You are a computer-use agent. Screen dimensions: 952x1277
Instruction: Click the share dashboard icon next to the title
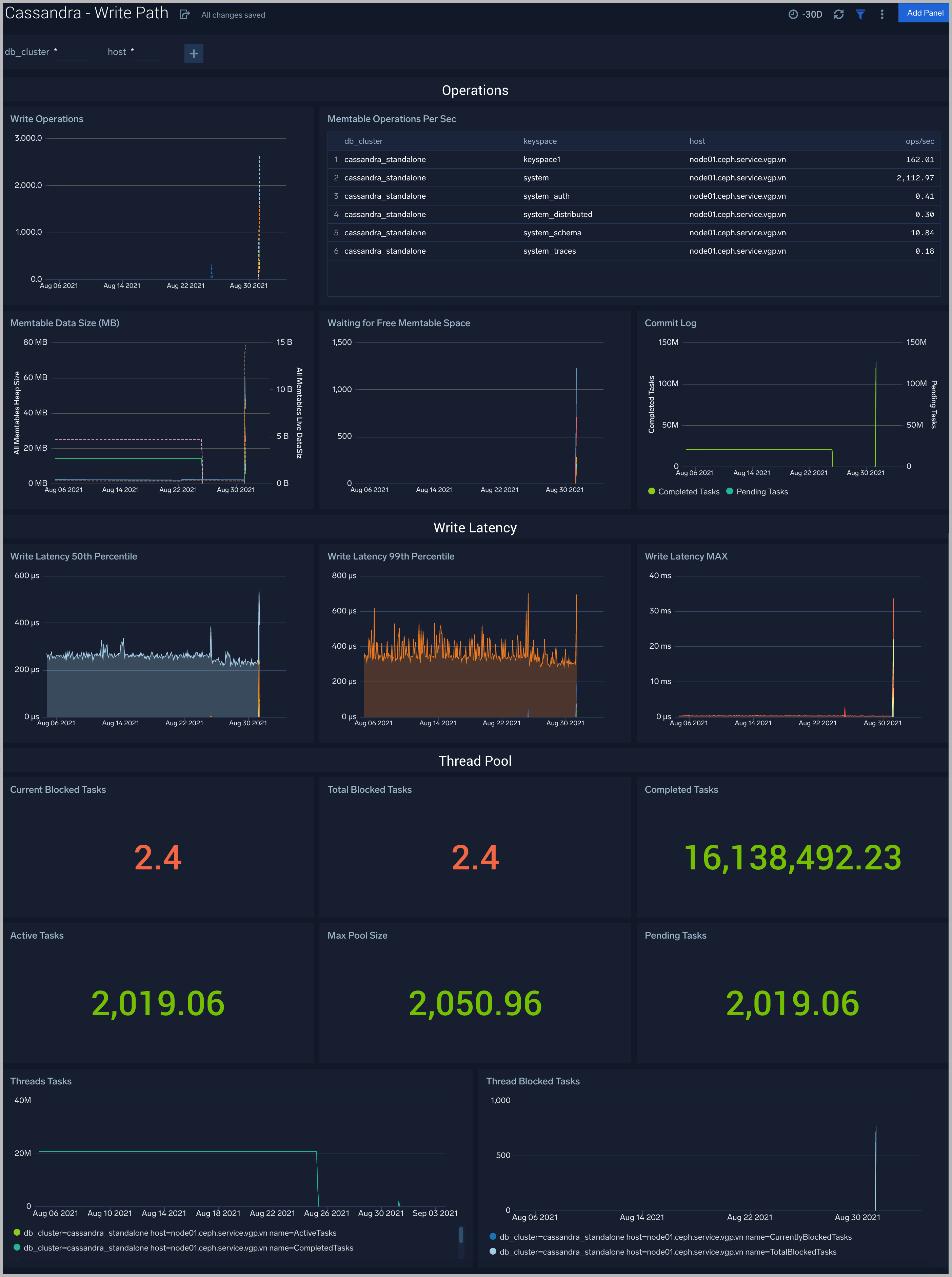[x=184, y=14]
